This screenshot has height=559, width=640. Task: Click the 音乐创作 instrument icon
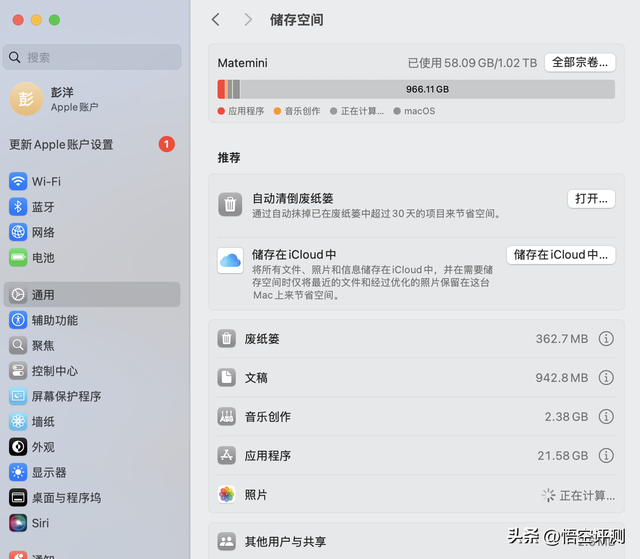point(227,417)
